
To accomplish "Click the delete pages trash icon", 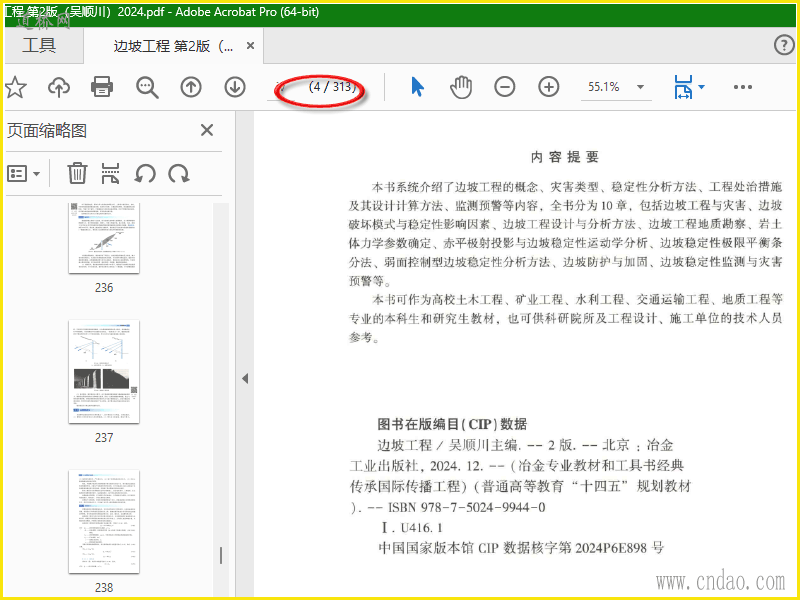I will point(77,173).
